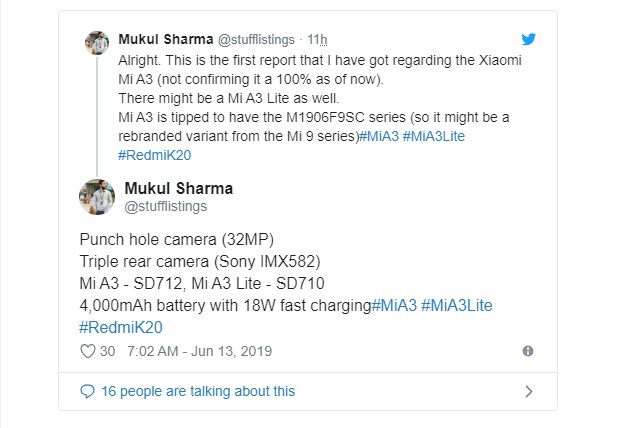Open the large Mukul Sharma profile picture
Image resolution: width=621 pixels, height=428 pixels.
click(x=97, y=197)
